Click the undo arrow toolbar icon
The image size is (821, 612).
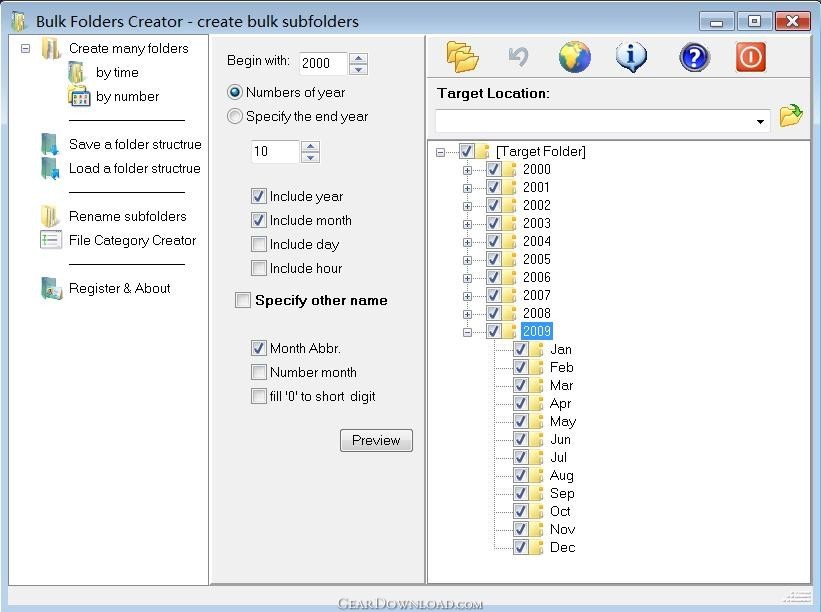coord(518,57)
